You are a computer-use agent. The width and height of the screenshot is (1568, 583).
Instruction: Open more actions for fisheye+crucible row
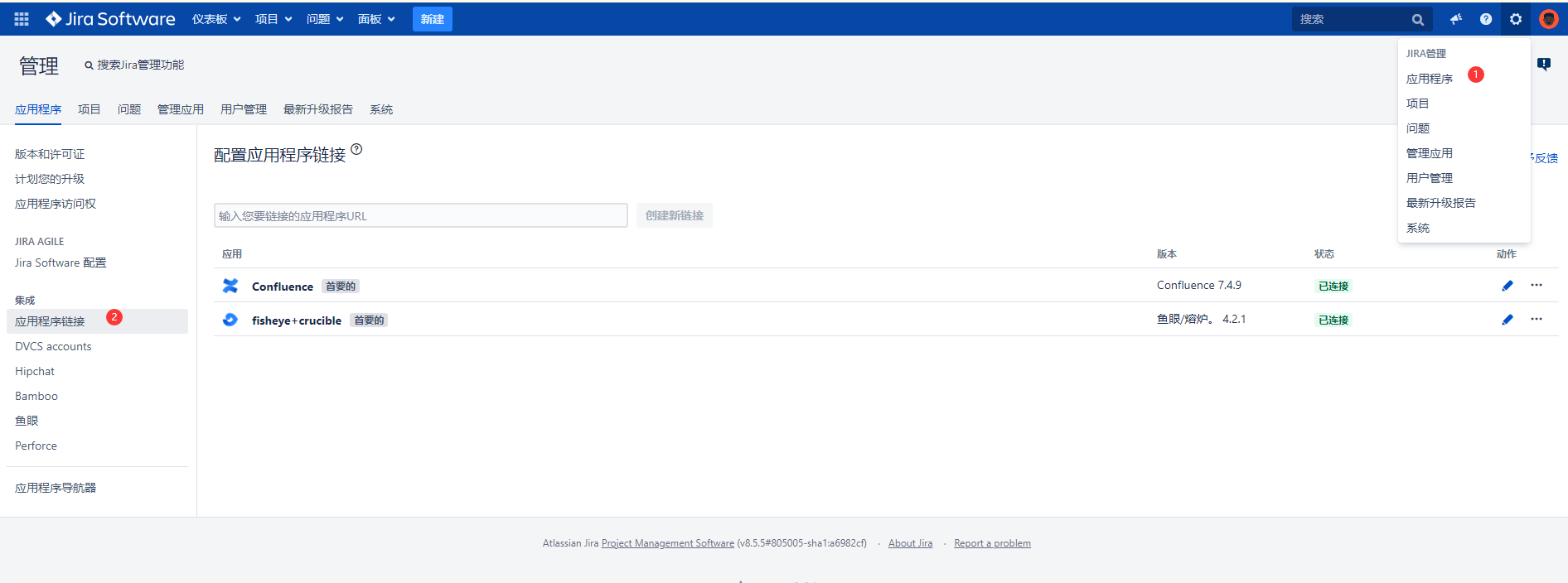(x=1537, y=319)
